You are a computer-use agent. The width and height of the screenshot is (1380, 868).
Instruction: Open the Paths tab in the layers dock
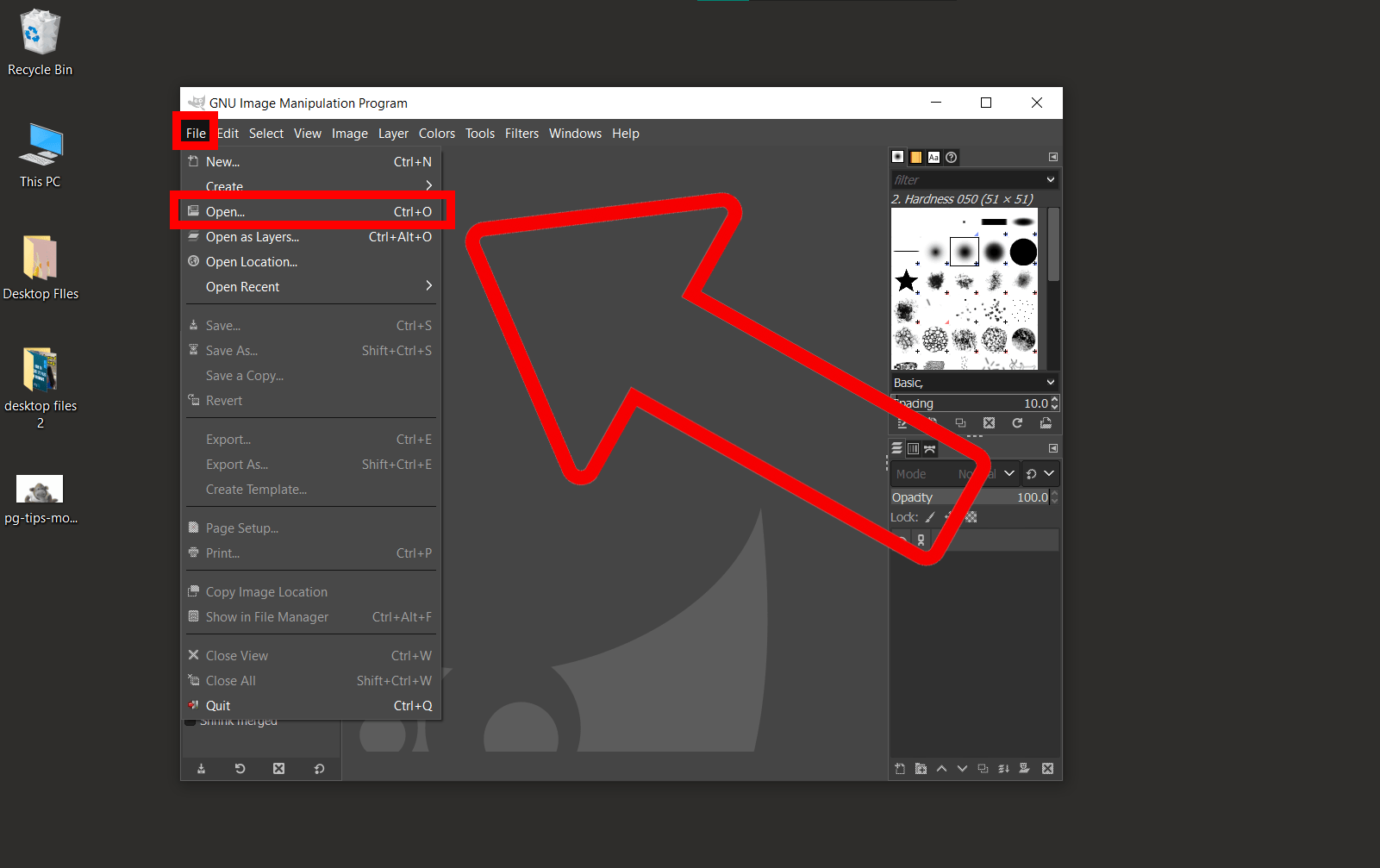(x=929, y=448)
